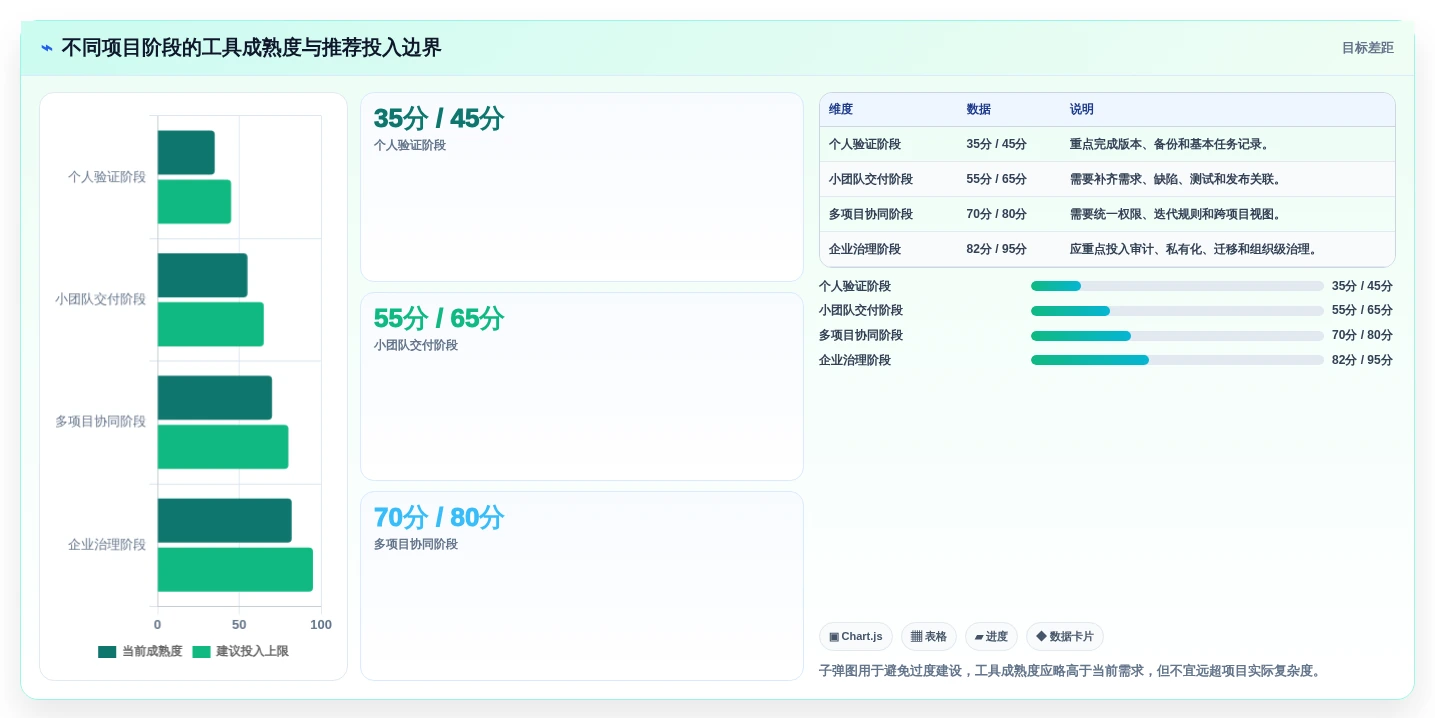
Task: Click the 多项目协同阶段 current maturity dark bar
Action: (215, 398)
